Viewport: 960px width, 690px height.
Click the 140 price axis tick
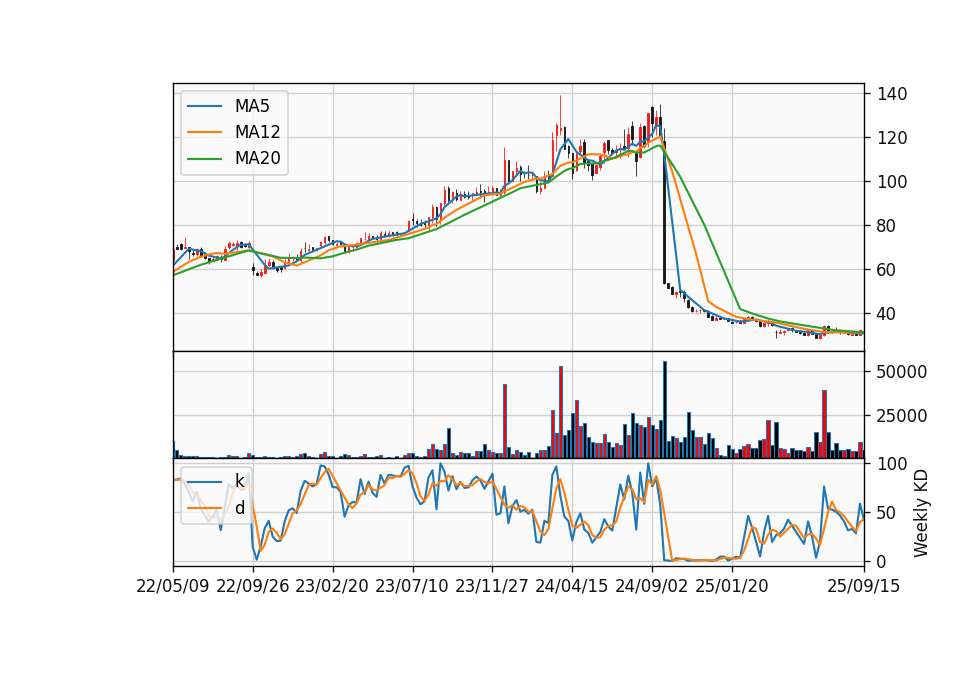coord(892,94)
